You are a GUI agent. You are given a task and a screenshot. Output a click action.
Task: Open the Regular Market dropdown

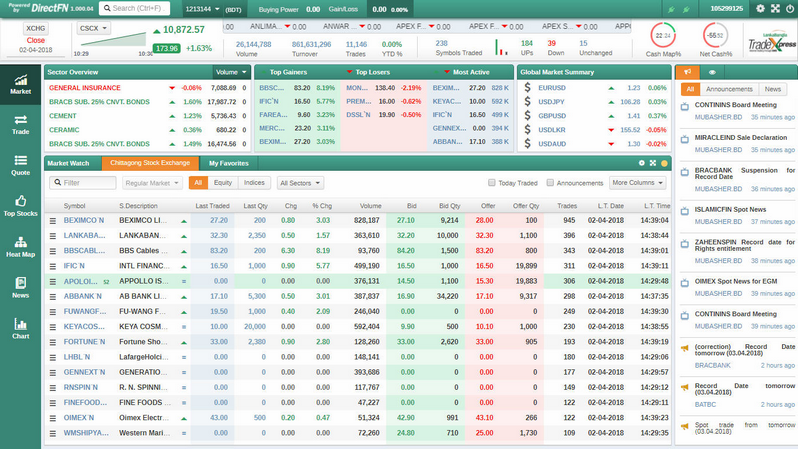(152, 183)
